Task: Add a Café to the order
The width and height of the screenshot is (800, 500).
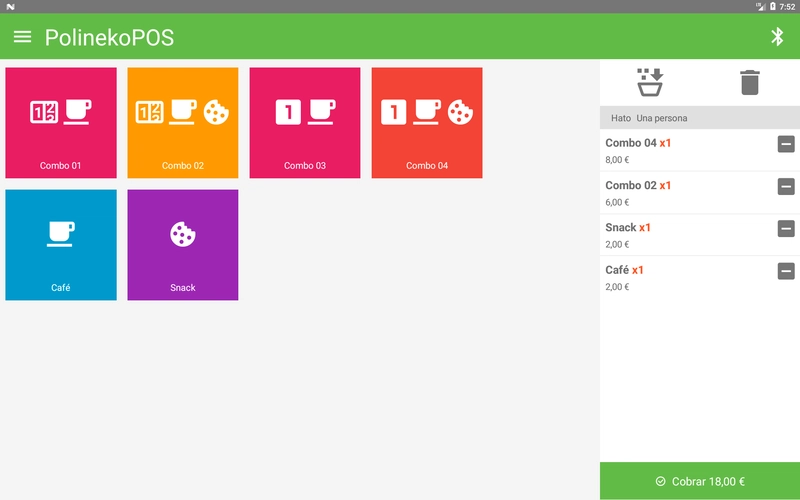Action: [61, 245]
